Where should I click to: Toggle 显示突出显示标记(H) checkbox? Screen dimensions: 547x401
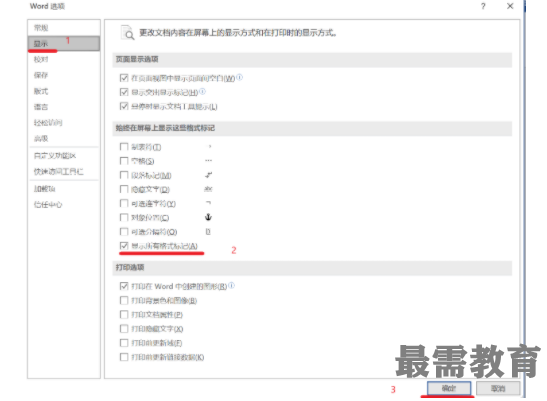pos(124,92)
